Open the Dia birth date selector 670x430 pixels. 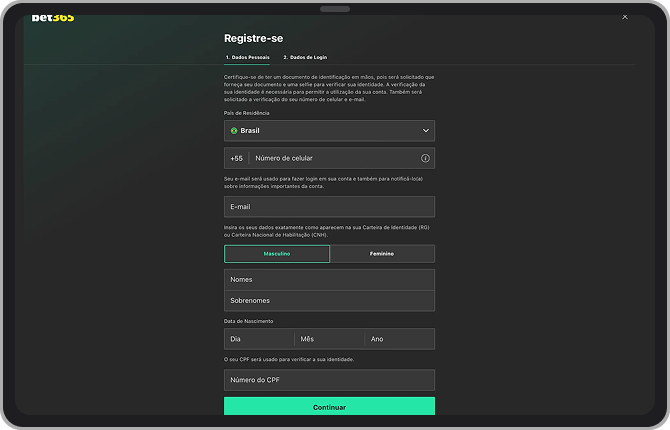tap(259, 339)
